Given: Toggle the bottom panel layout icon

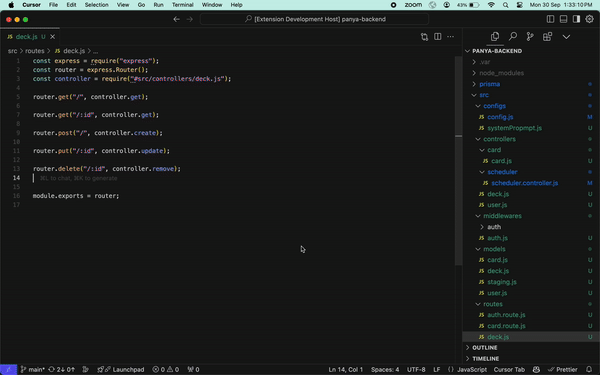Looking at the screenshot, I should (x=563, y=19).
